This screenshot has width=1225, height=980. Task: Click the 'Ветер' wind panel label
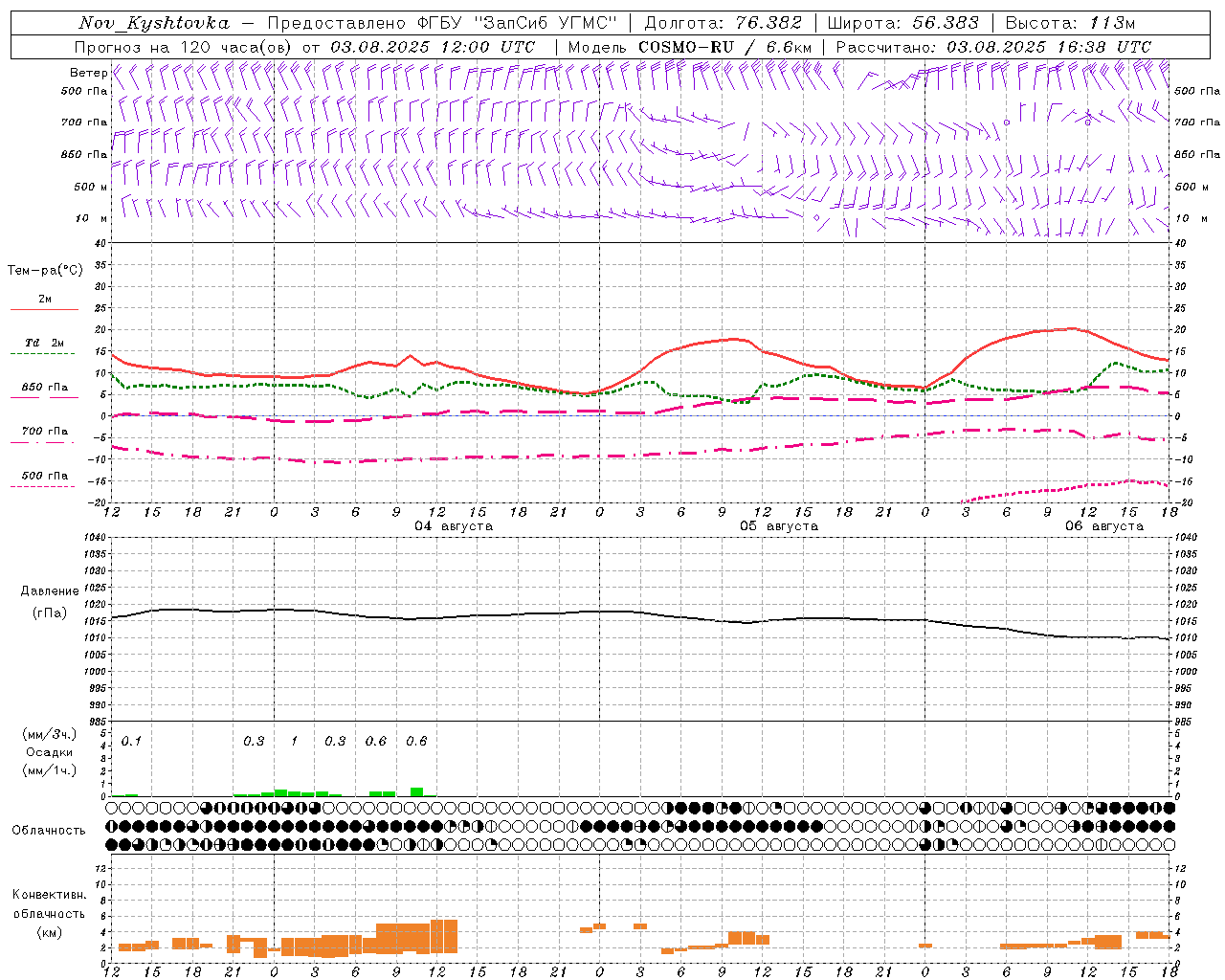(x=88, y=73)
